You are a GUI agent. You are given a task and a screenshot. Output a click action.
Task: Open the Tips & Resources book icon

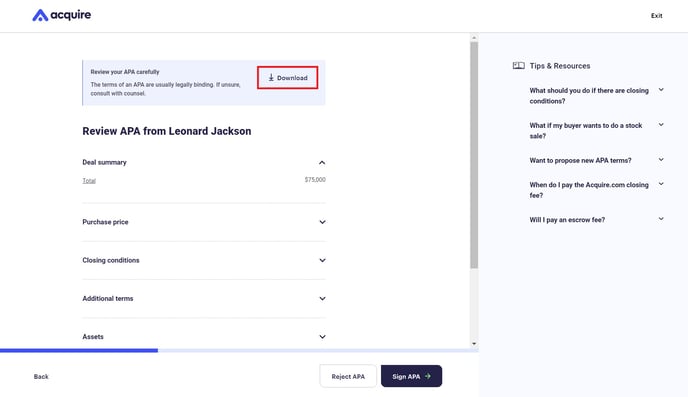click(x=518, y=66)
